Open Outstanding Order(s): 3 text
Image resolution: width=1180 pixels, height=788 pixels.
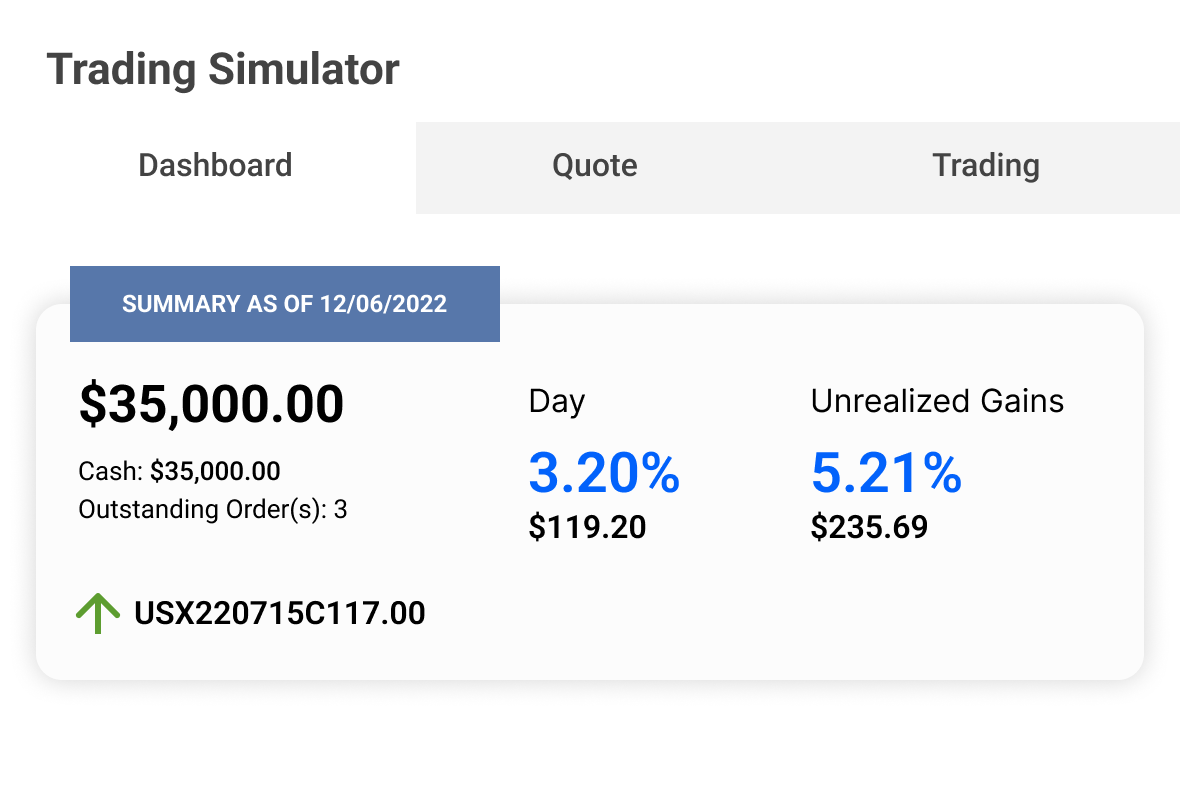212,509
